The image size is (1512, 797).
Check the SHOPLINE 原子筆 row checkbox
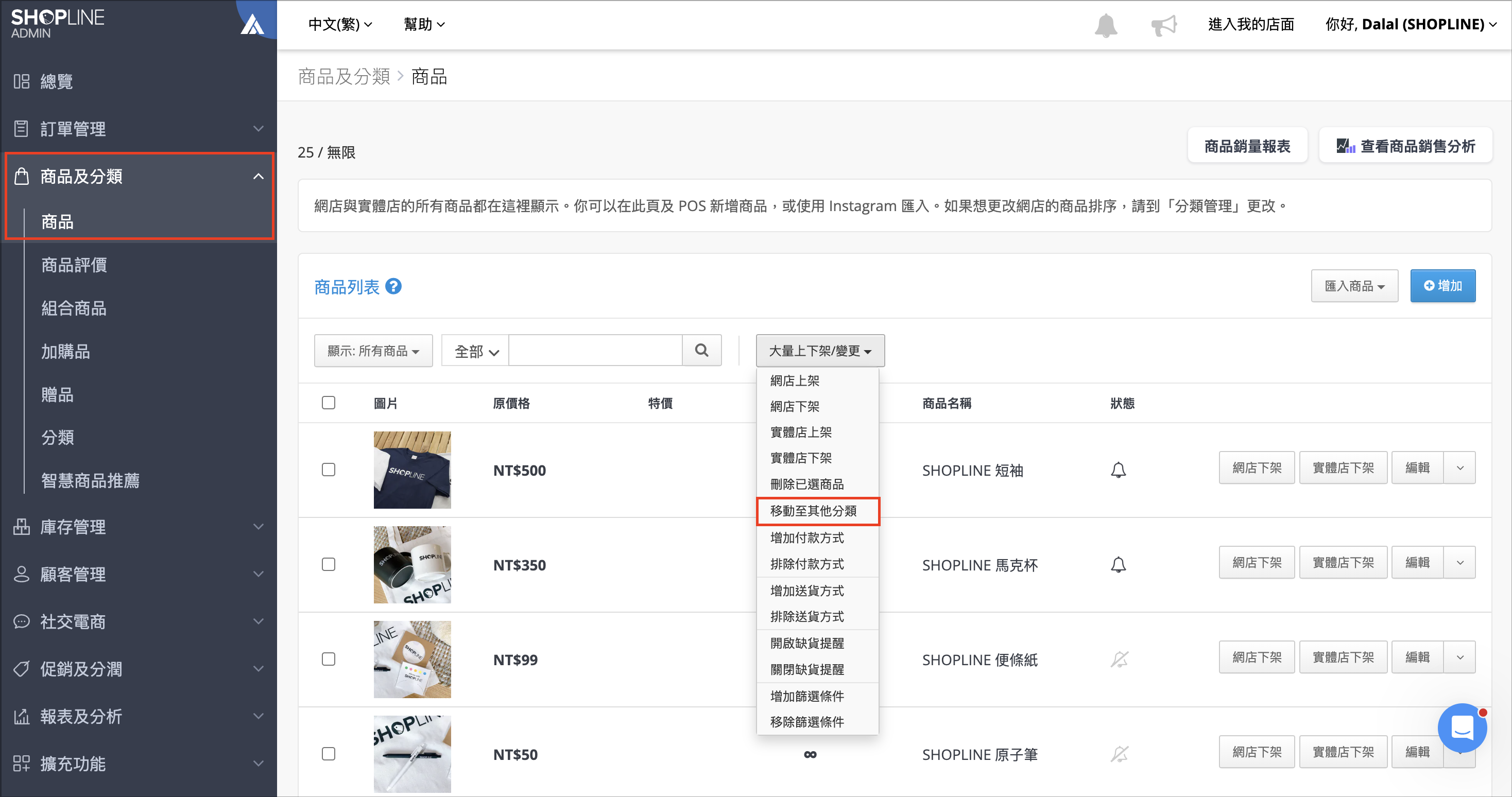point(329,754)
